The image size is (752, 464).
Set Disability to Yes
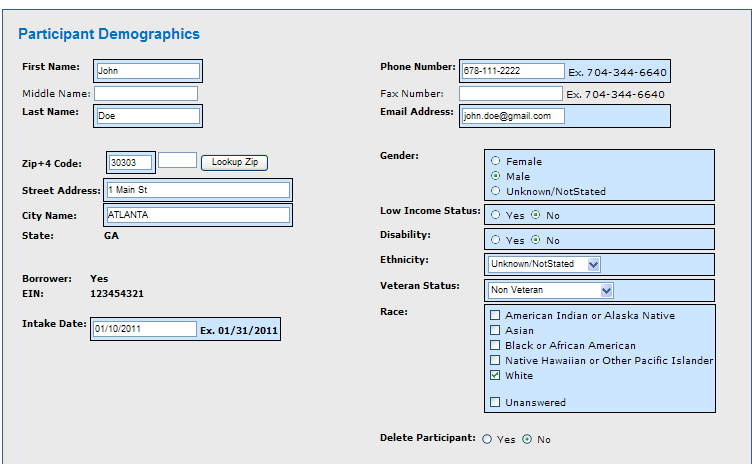pos(496,240)
